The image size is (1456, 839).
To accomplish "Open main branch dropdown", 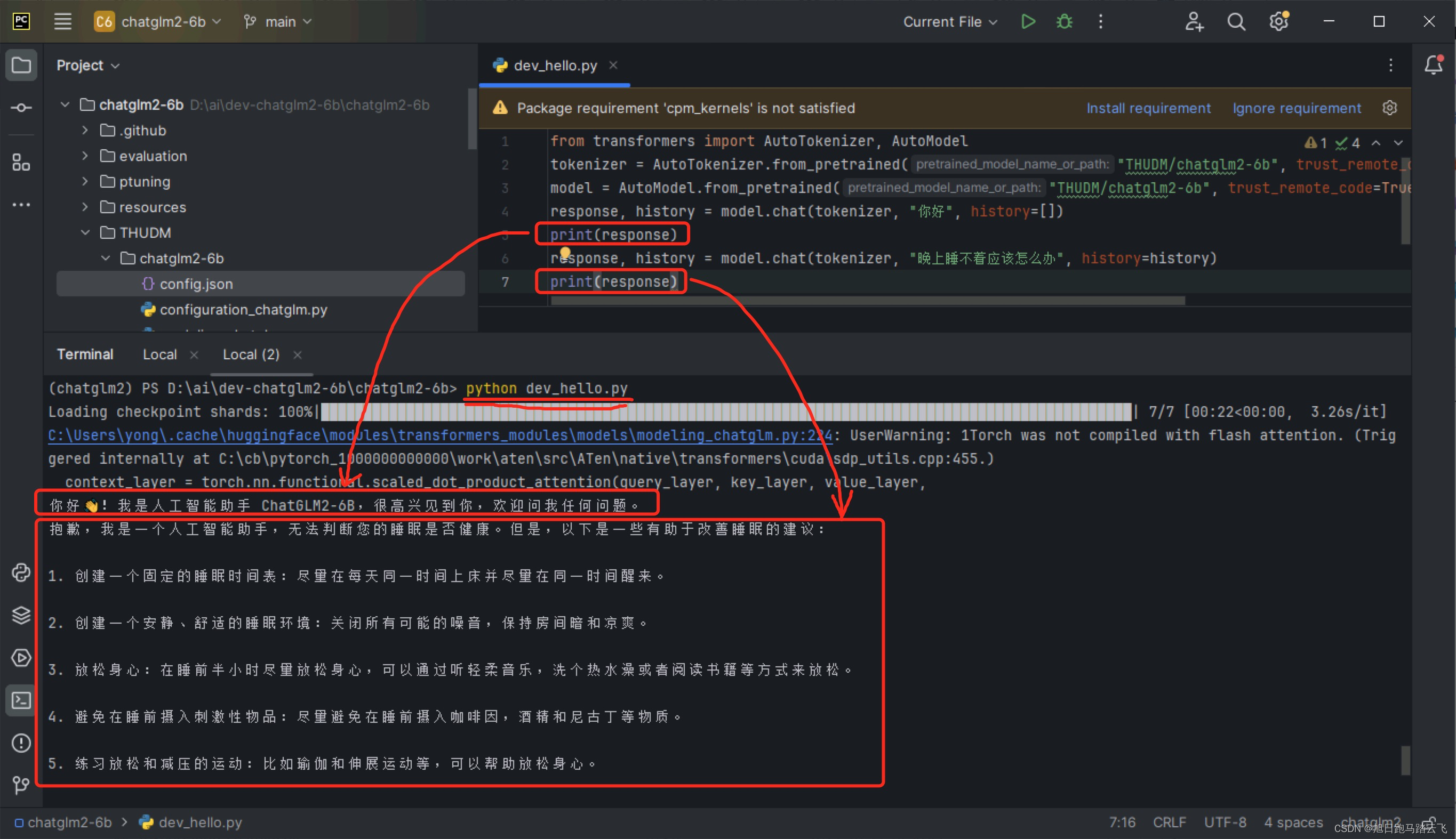I will [278, 22].
